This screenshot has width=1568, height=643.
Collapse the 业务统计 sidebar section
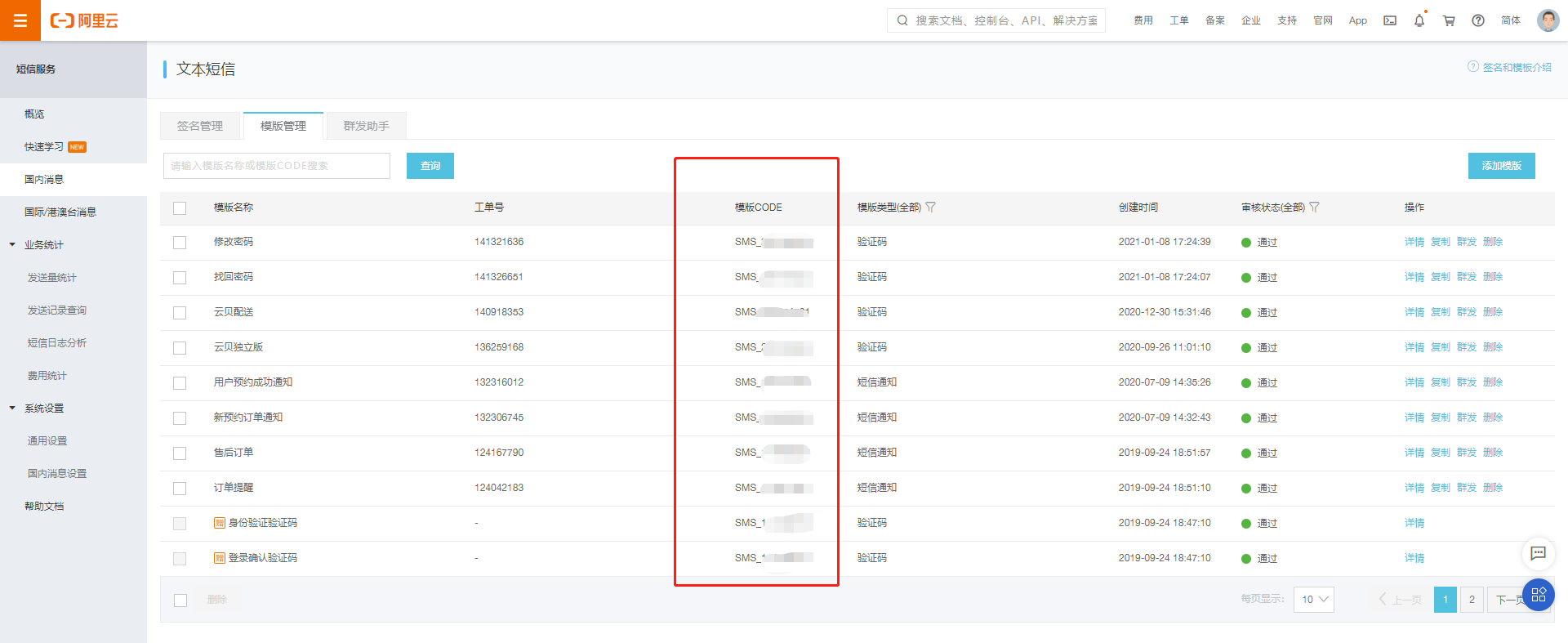[x=12, y=244]
